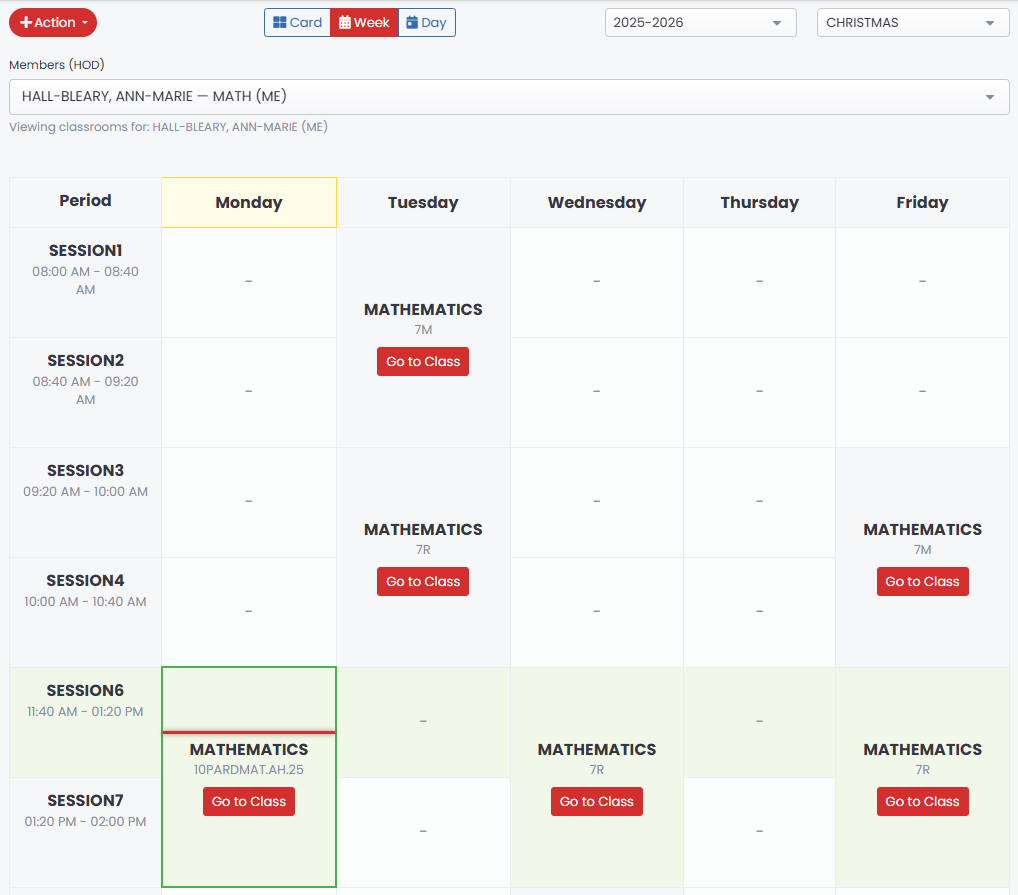
Task: Open the 2025-2026 academic year dropdown
Action: [x=701, y=23]
